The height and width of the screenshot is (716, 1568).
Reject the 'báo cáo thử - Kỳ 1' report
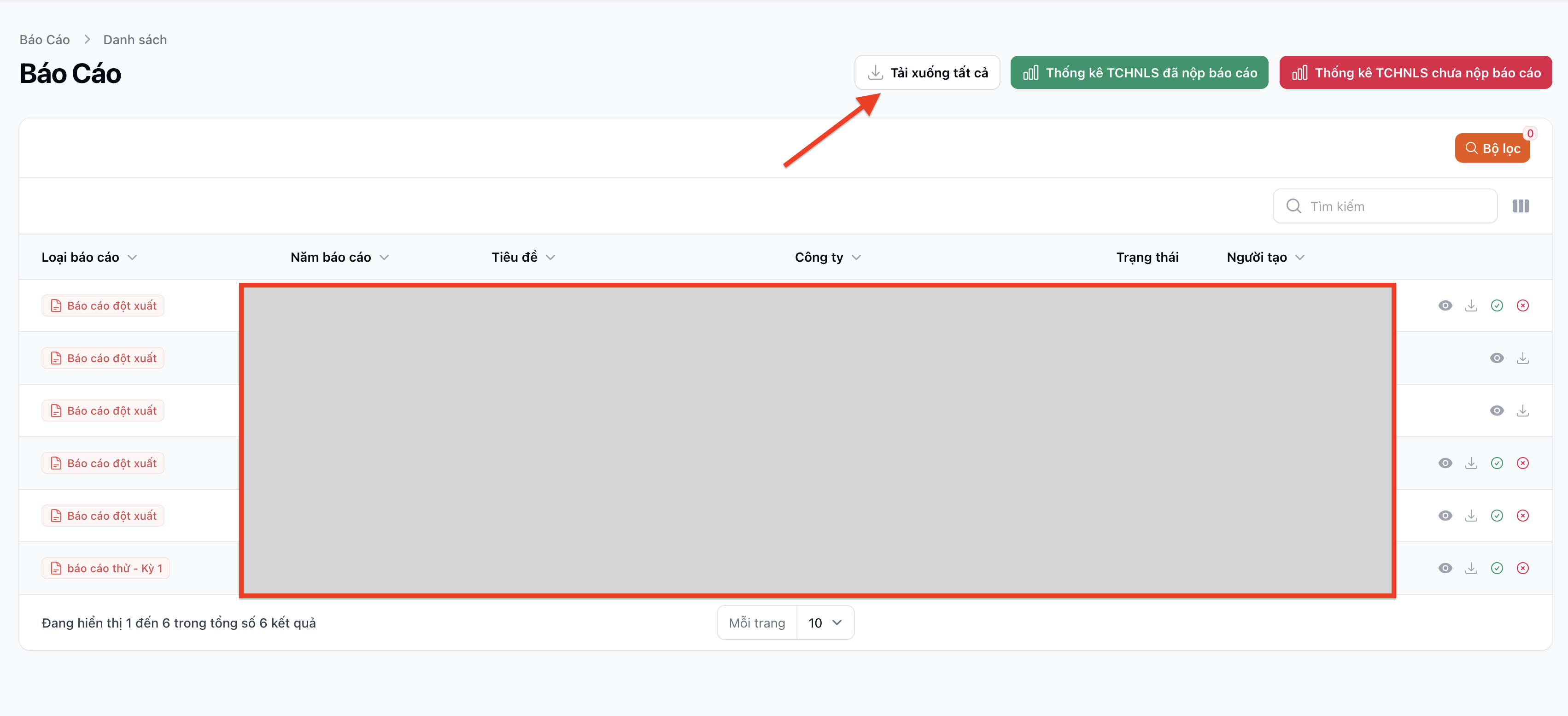pyautogui.click(x=1522, y=568)
